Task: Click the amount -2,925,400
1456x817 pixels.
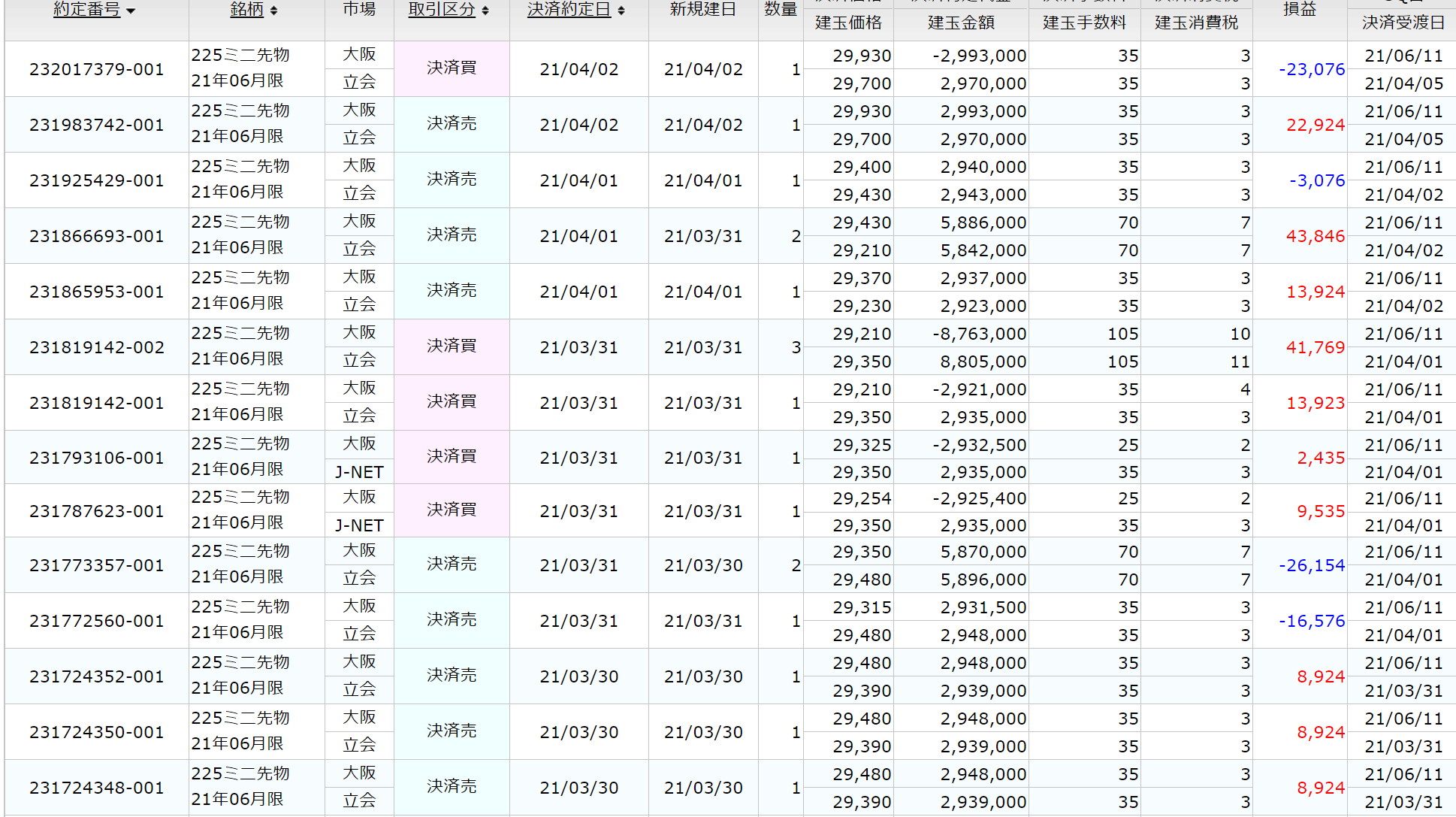Action: tap(980, 498)
